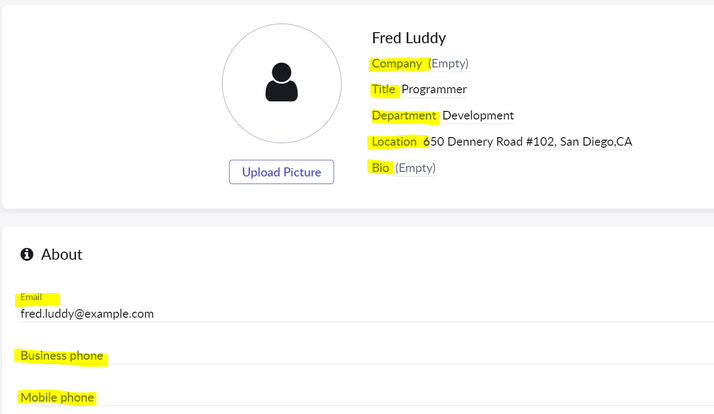Click the Location field label
The image size is (714, 414).
click(x=394, y=142)
